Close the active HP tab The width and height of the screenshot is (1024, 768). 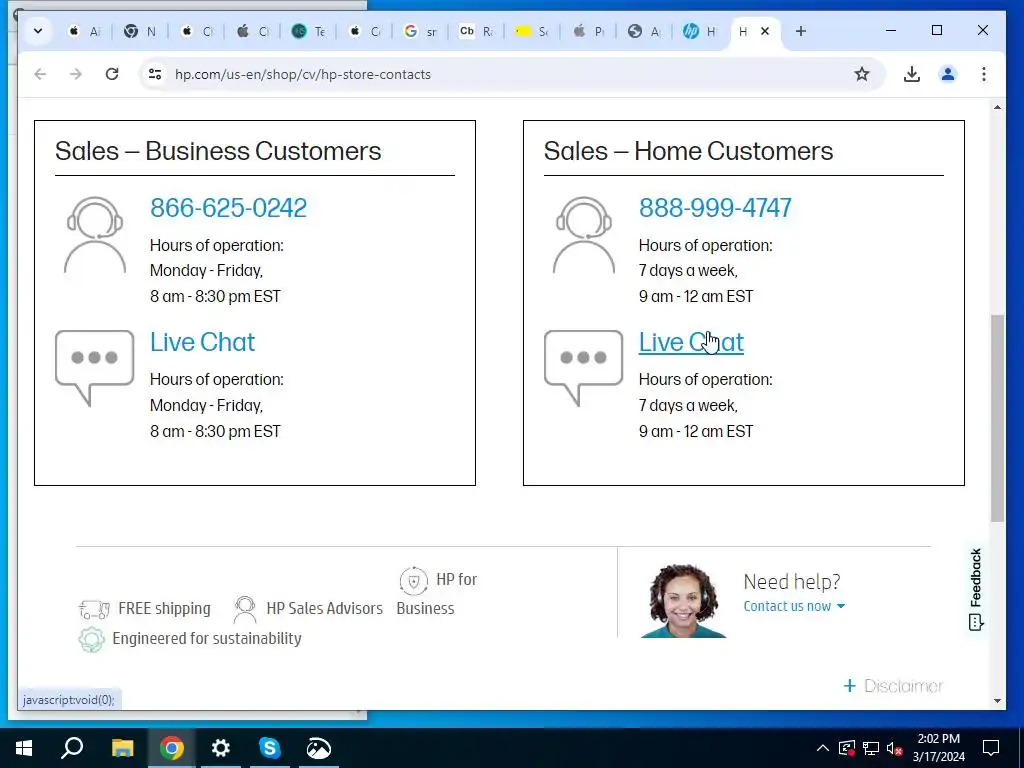[765, 31]
